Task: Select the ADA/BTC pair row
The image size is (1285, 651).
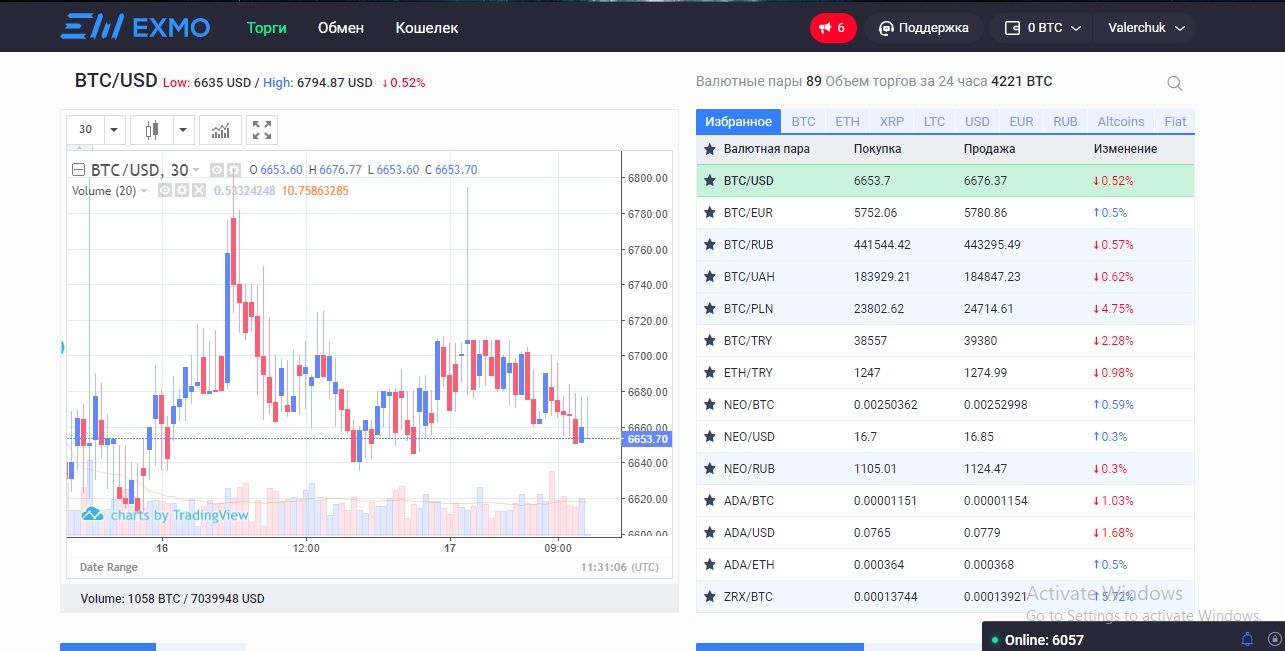Action: pos(945,501)
